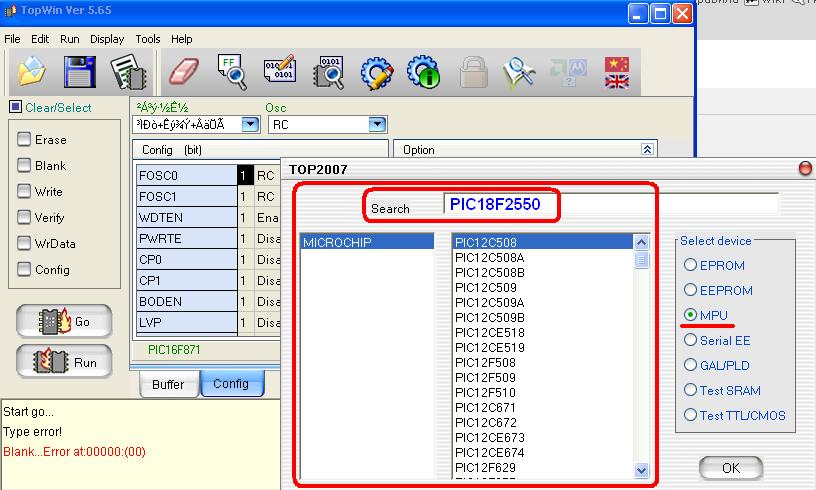Select PIC12F508 in device list

(543, 363)
